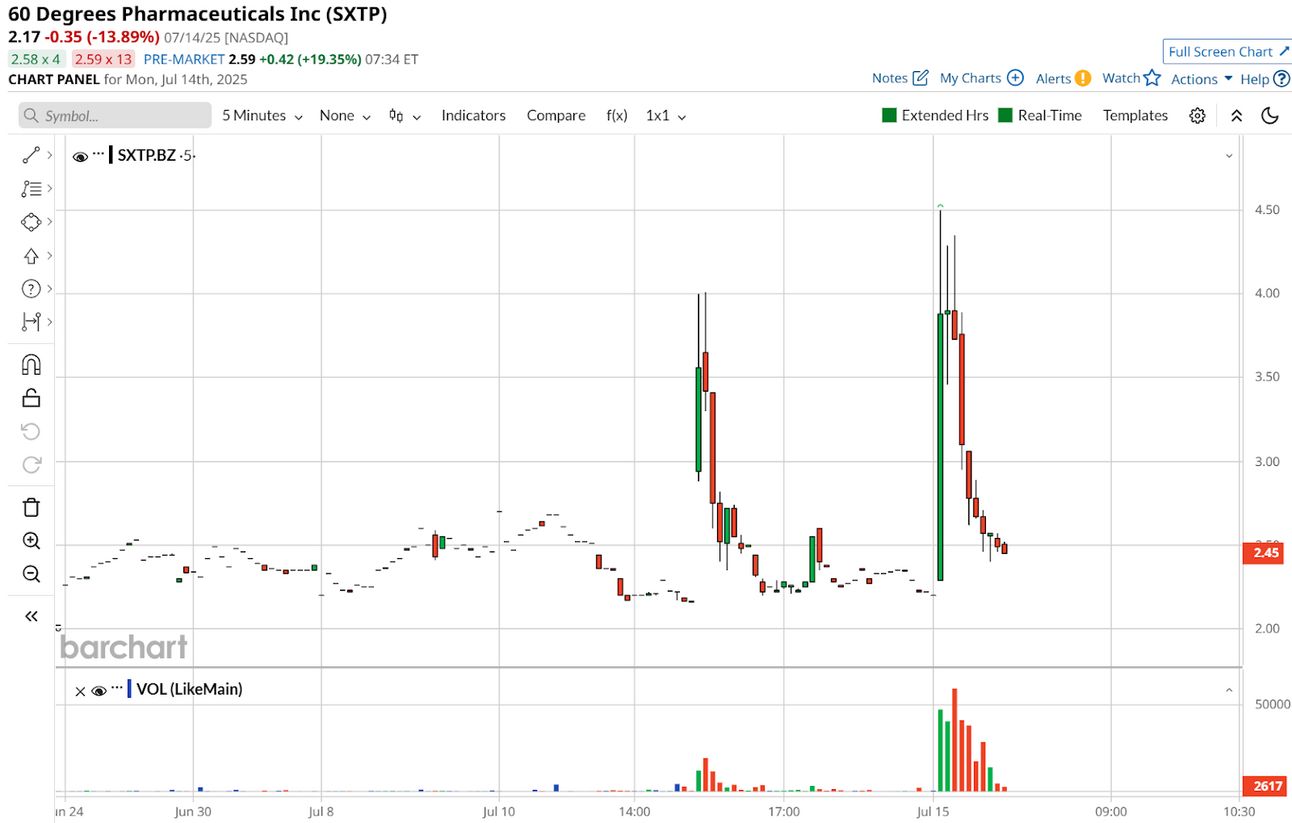The height and width of the screenshot is (823, 1292).
Task: Toggle visibility of VOL indicator
Action: pyautogui.click(x=99, y=690)
